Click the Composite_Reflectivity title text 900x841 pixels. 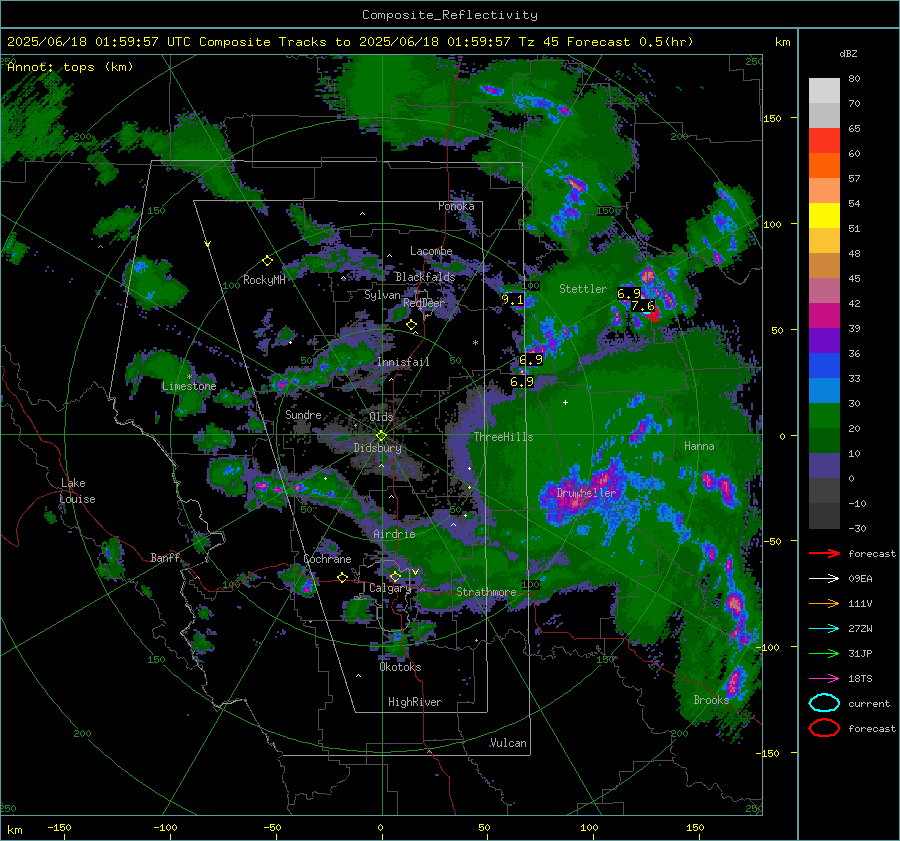pyautogui.click(x=450, y=15)
